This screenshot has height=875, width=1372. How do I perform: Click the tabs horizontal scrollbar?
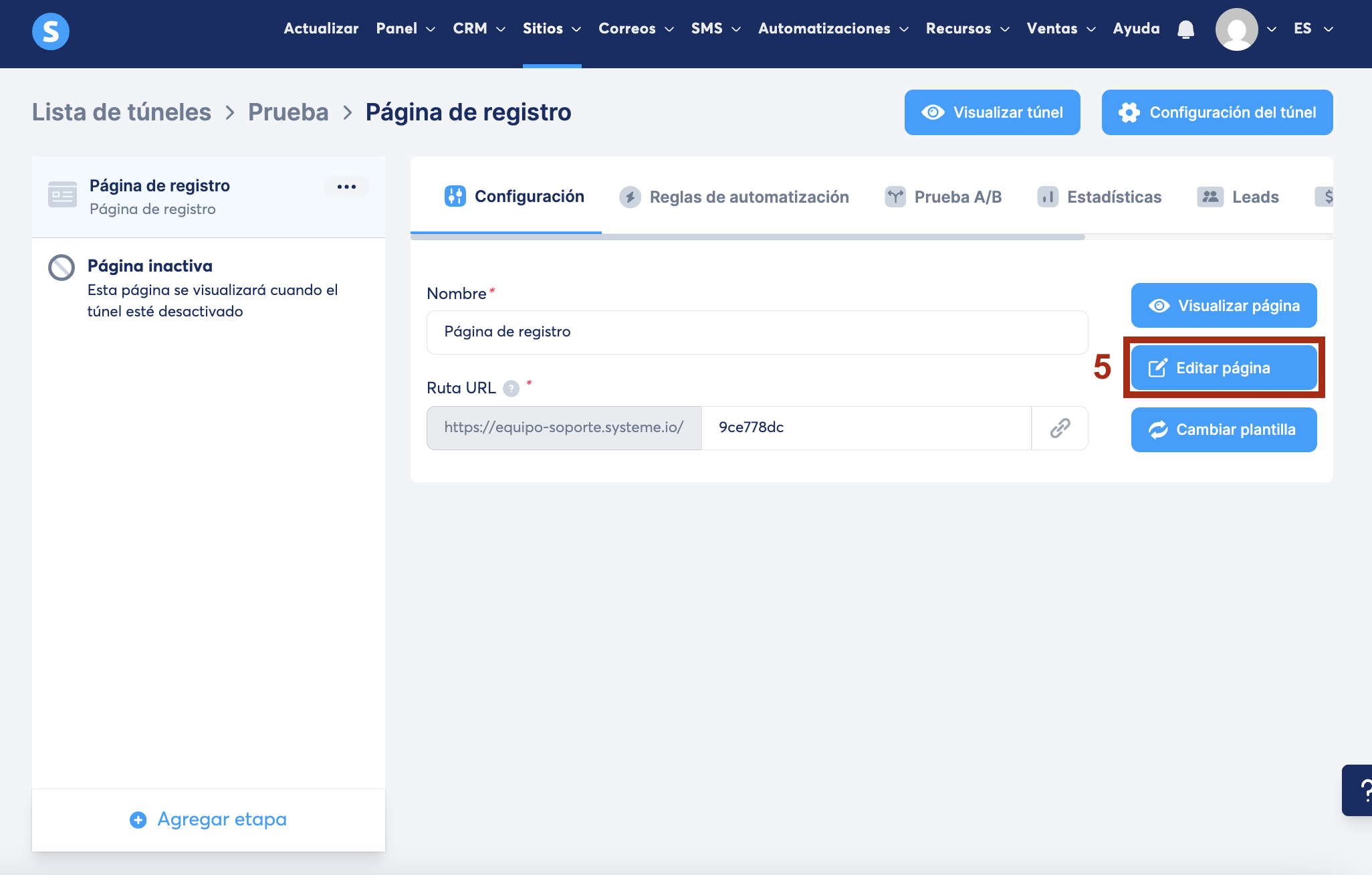tap(748, 237)
